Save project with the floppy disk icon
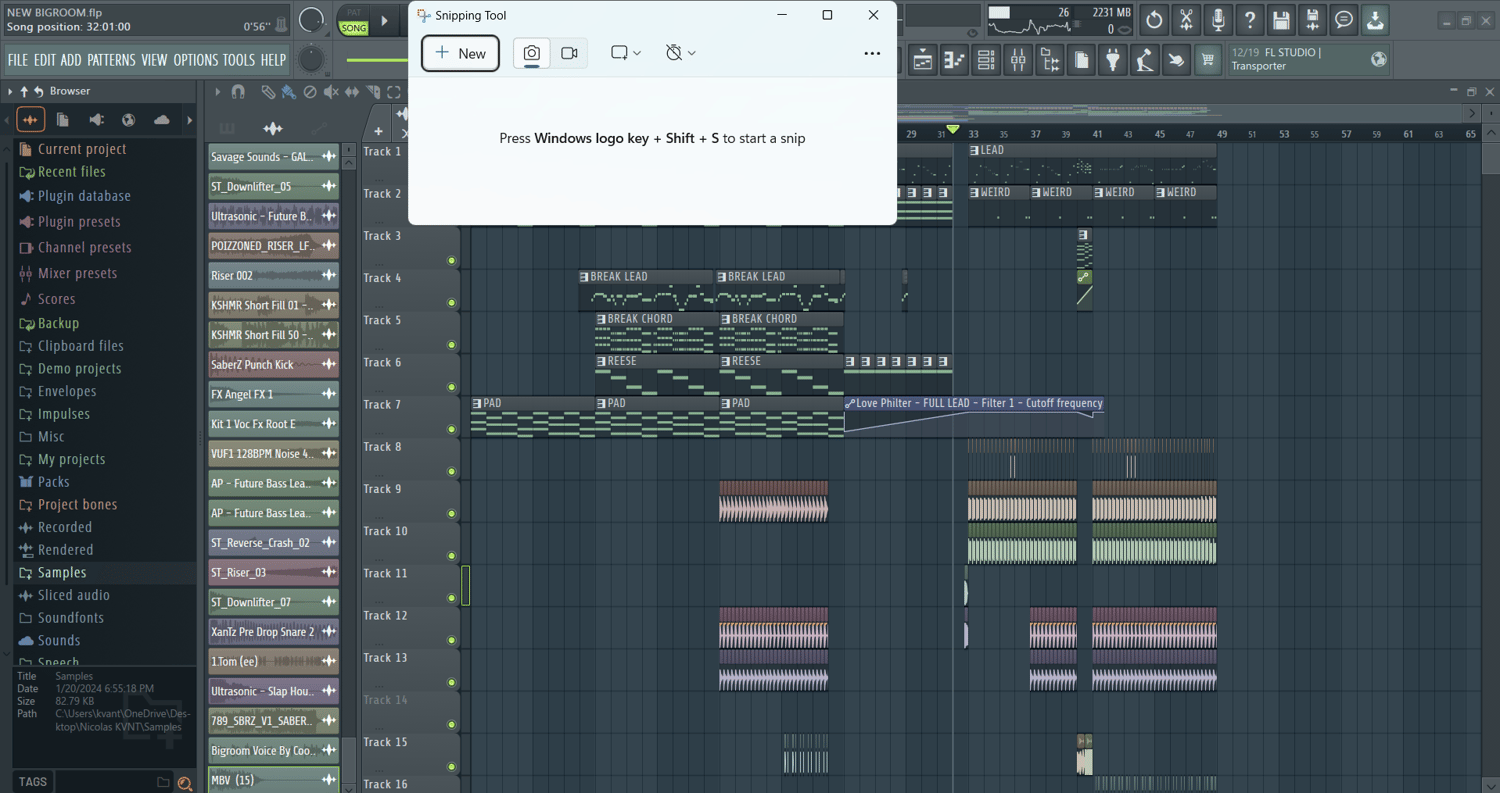1500x793 pixels. [1281, 20]
